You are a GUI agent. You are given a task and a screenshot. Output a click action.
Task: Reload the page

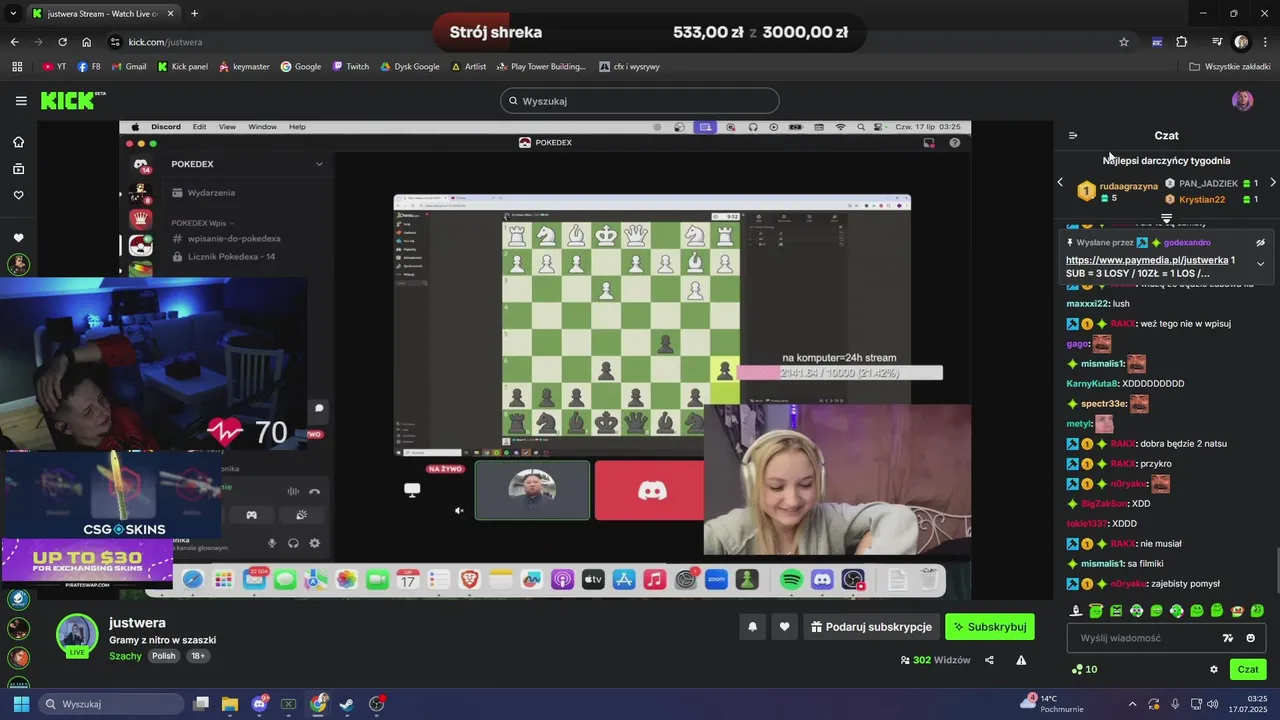tap(62, 42)
